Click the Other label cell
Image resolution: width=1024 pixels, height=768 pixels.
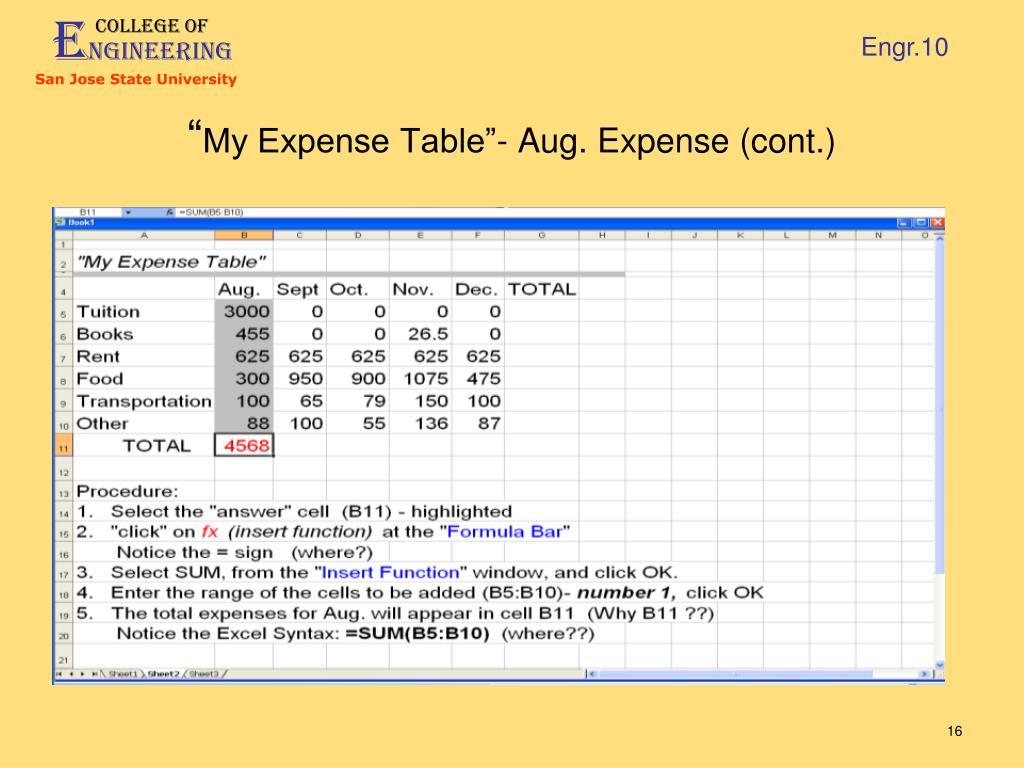(x=144, y=423)
